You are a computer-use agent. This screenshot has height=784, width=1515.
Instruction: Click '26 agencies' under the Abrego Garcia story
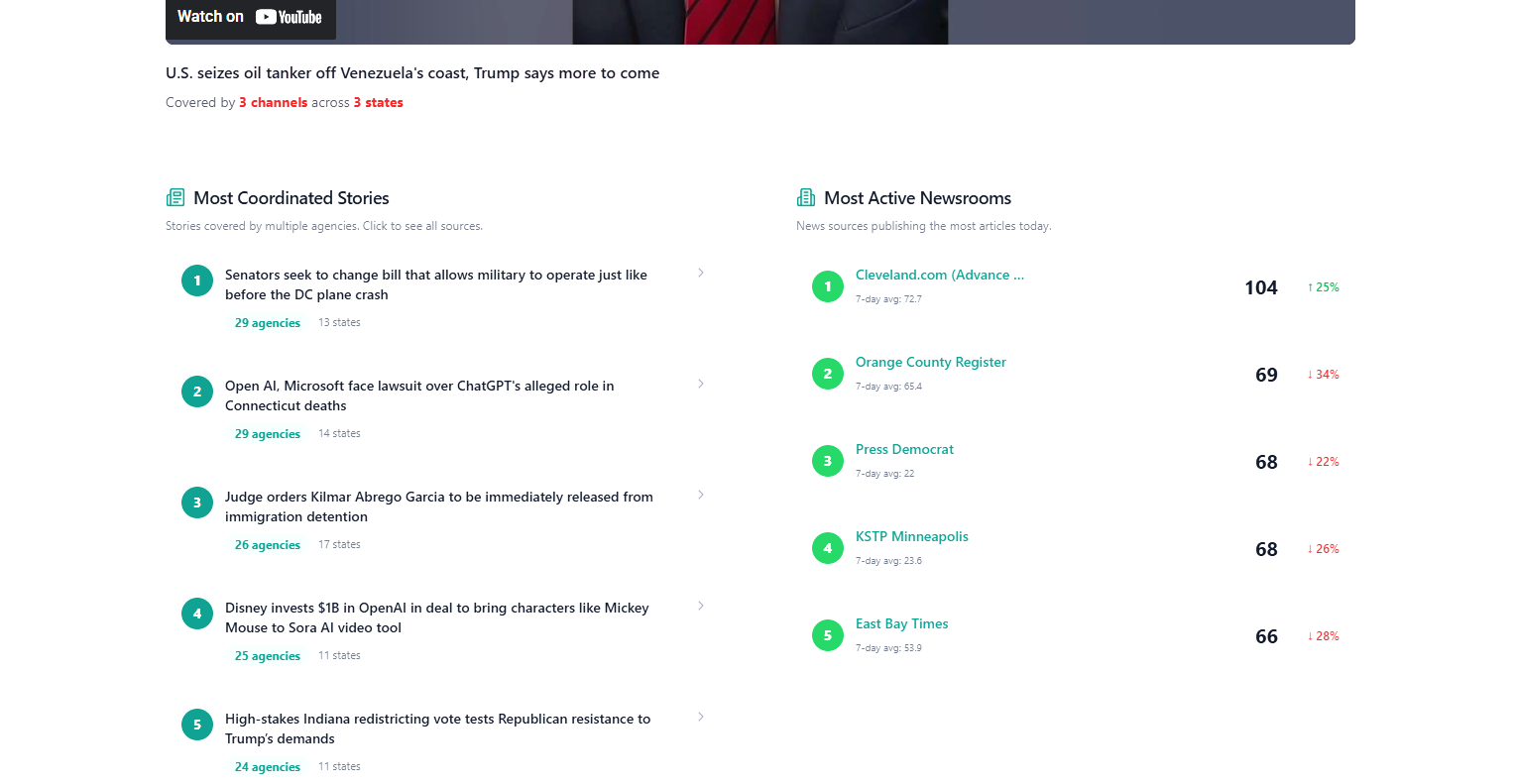(268, 545)
